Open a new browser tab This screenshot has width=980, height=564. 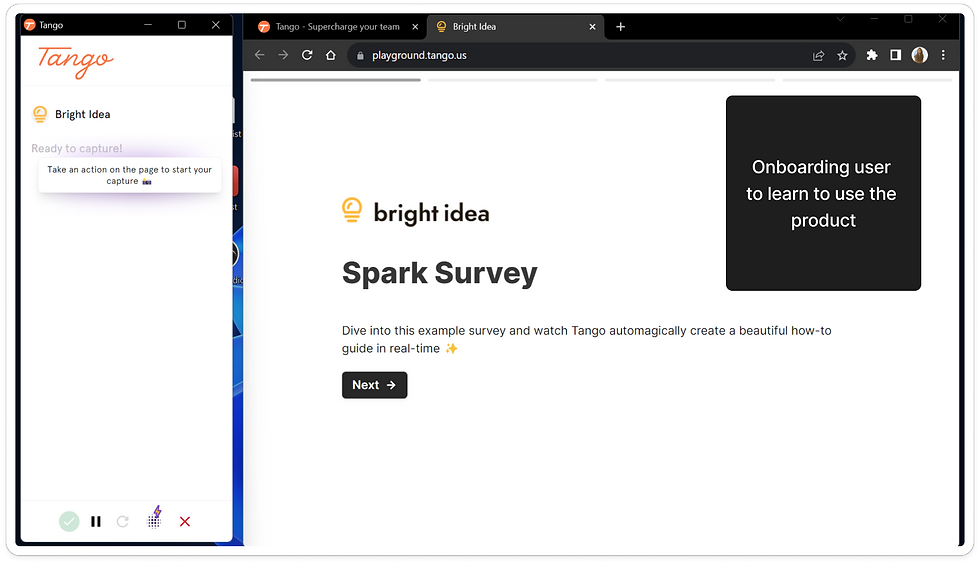[621, 26]
